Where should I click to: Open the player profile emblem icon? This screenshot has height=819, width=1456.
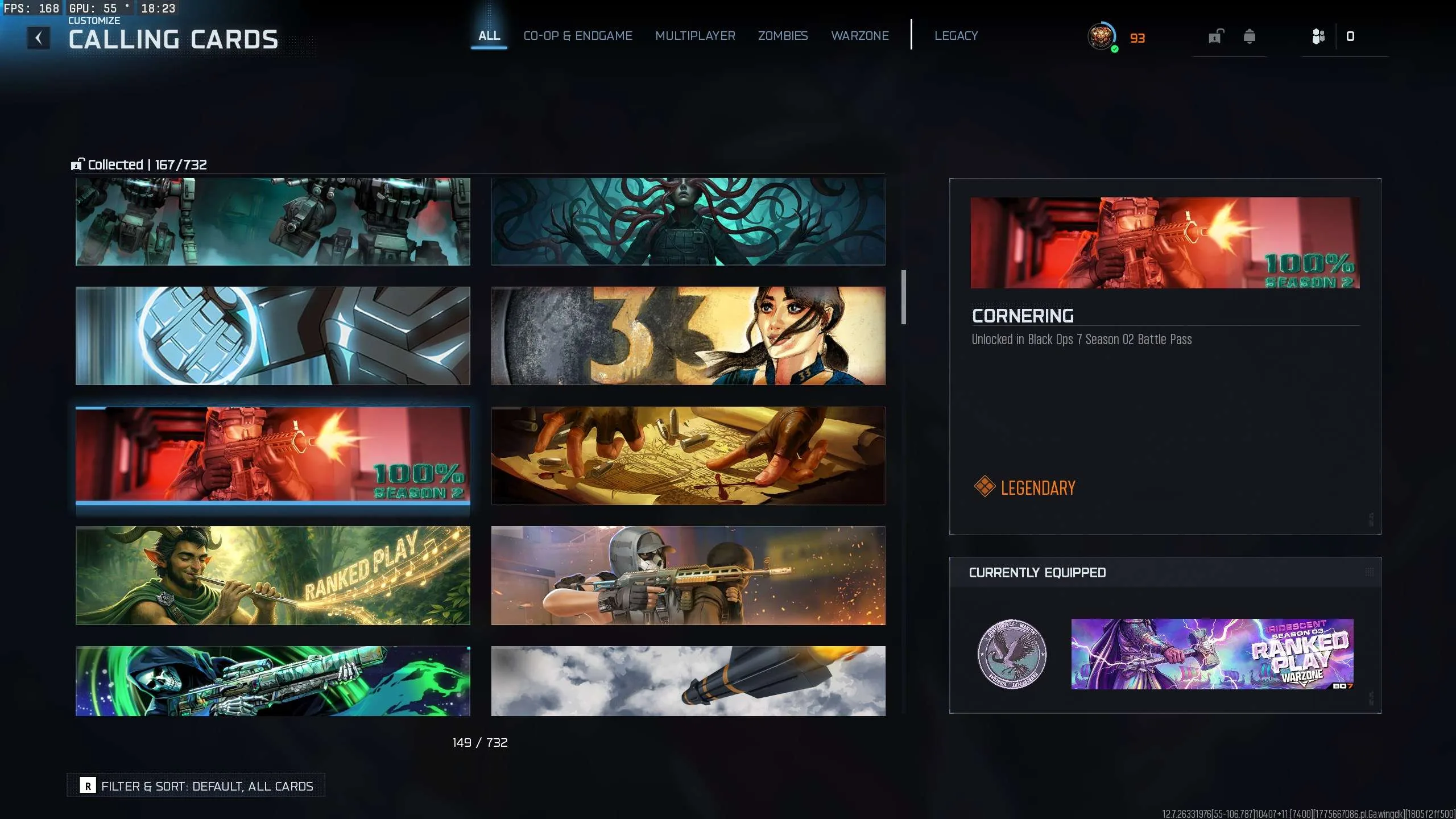tap(1102, 37)
